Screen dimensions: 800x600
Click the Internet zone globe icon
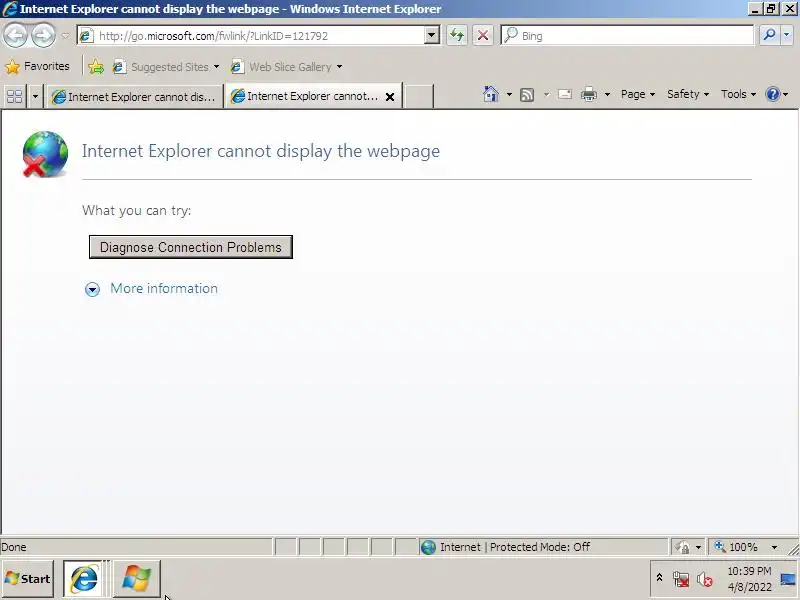coord(428,547)
